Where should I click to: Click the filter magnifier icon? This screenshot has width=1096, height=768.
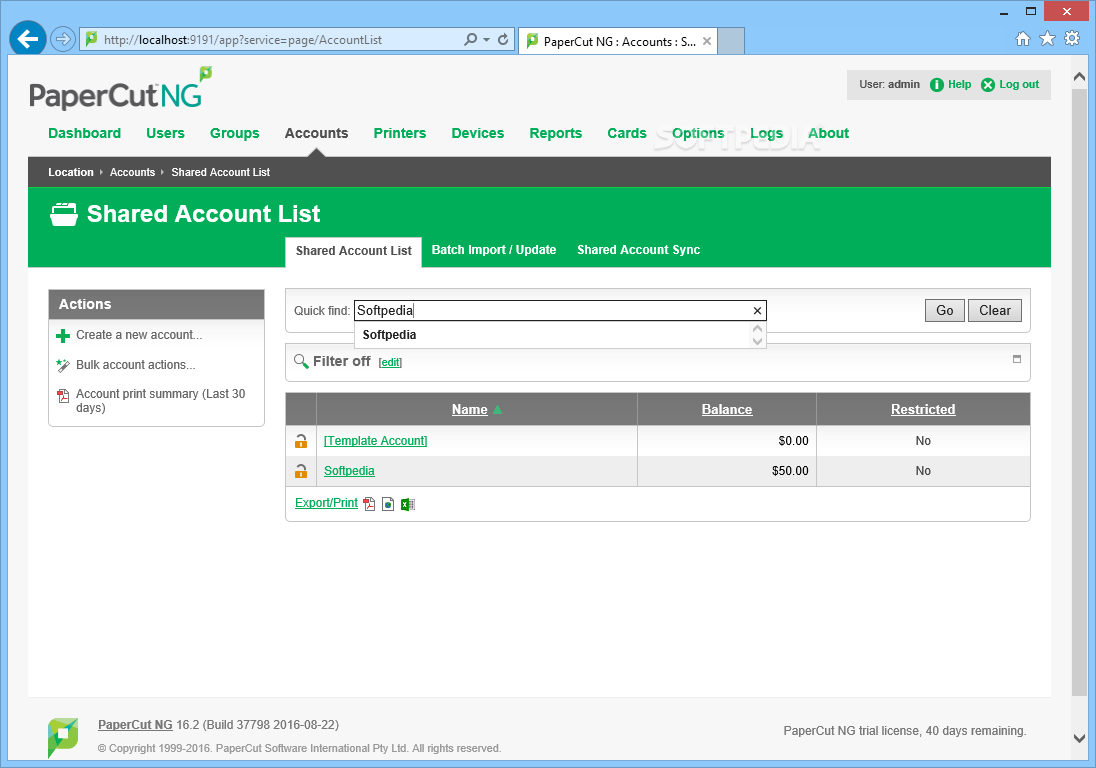click(301, 361)
